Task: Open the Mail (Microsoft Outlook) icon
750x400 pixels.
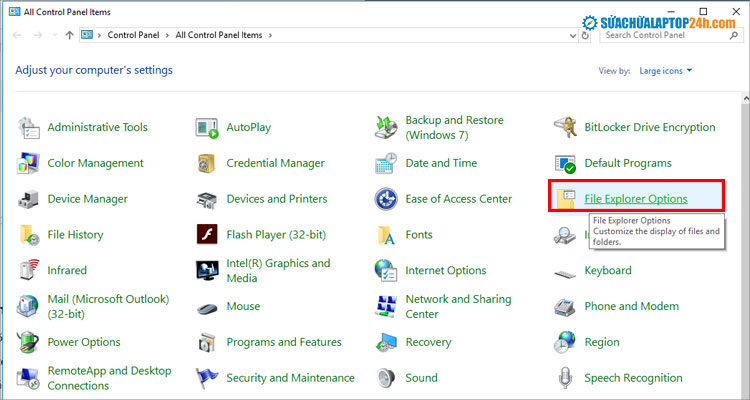Action: point(28,306)
